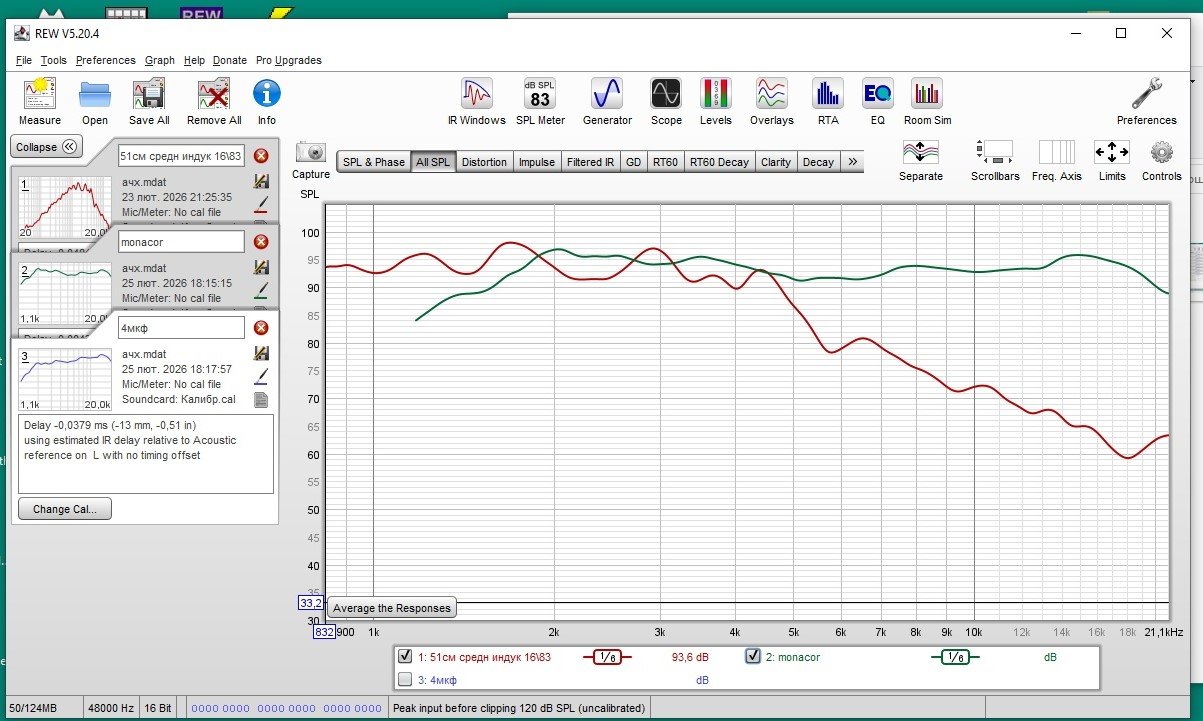Open graph Controls gear
The image size is (1203, 721).
[1161, 160]
